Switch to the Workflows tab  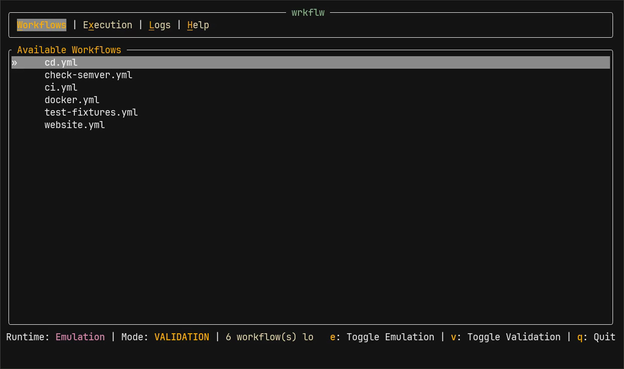click(41, 25)
